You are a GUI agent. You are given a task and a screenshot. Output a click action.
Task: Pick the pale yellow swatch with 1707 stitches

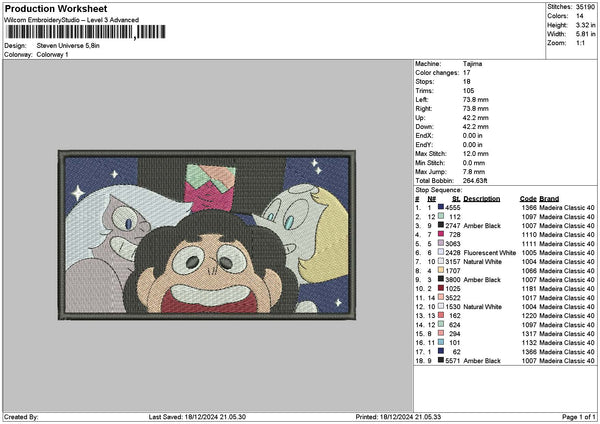[441, 271]
